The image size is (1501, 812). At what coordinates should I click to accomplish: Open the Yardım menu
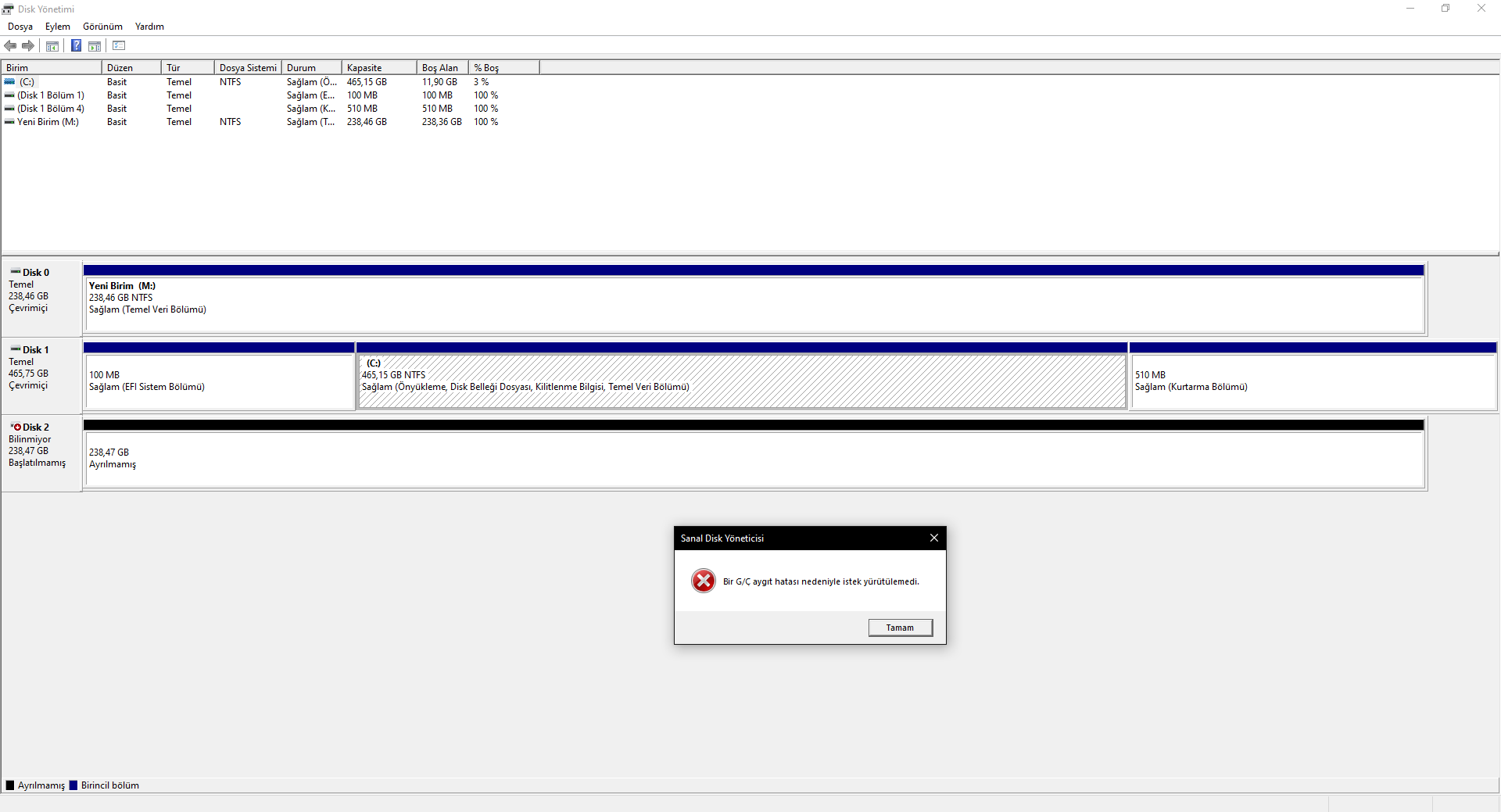tap(149, 27)
